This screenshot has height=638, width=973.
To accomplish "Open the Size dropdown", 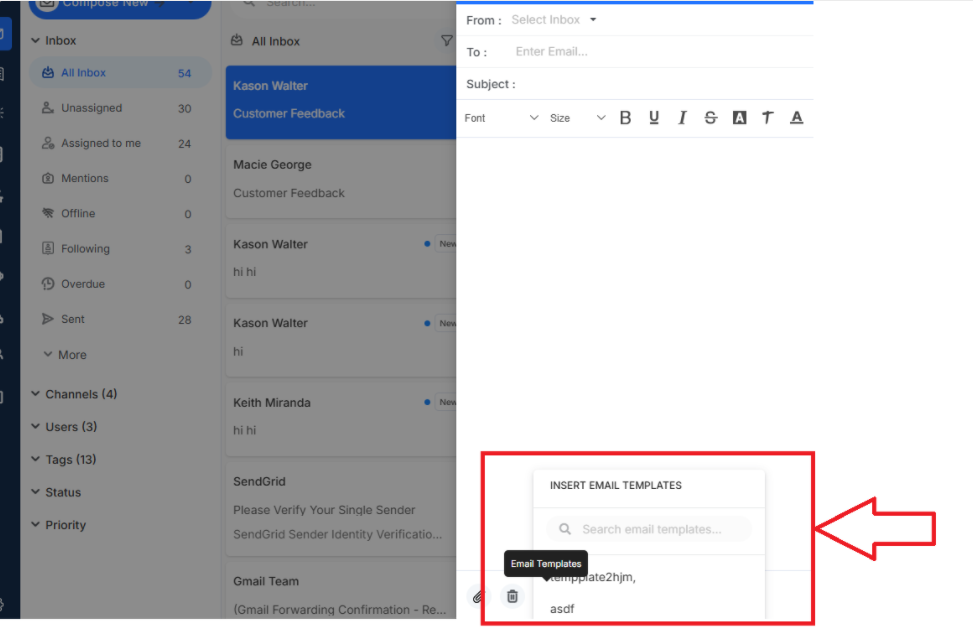I will [x=577, y=118].
